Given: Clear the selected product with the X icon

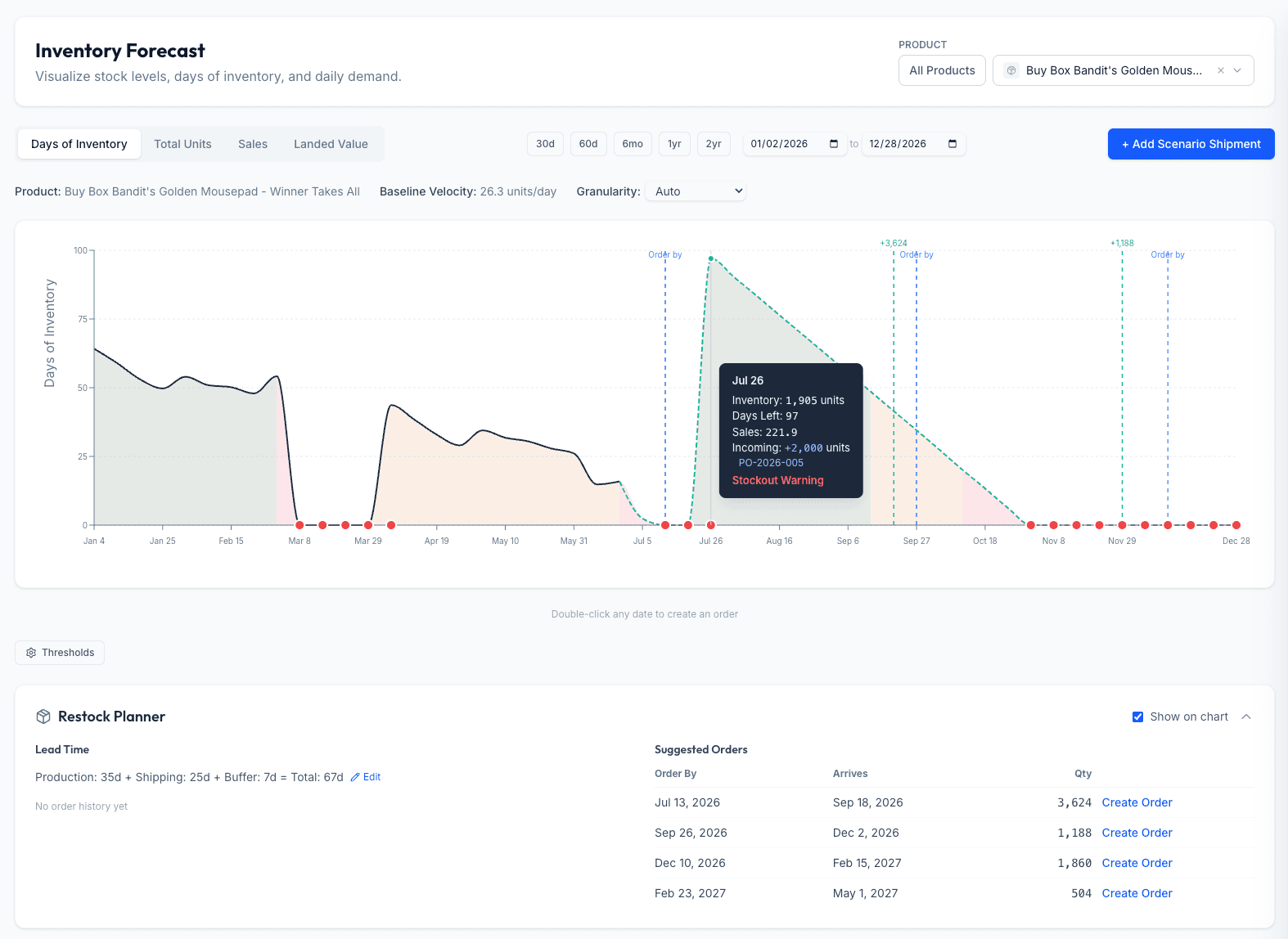Looking at the screenshot, I should coord(1220,70).
